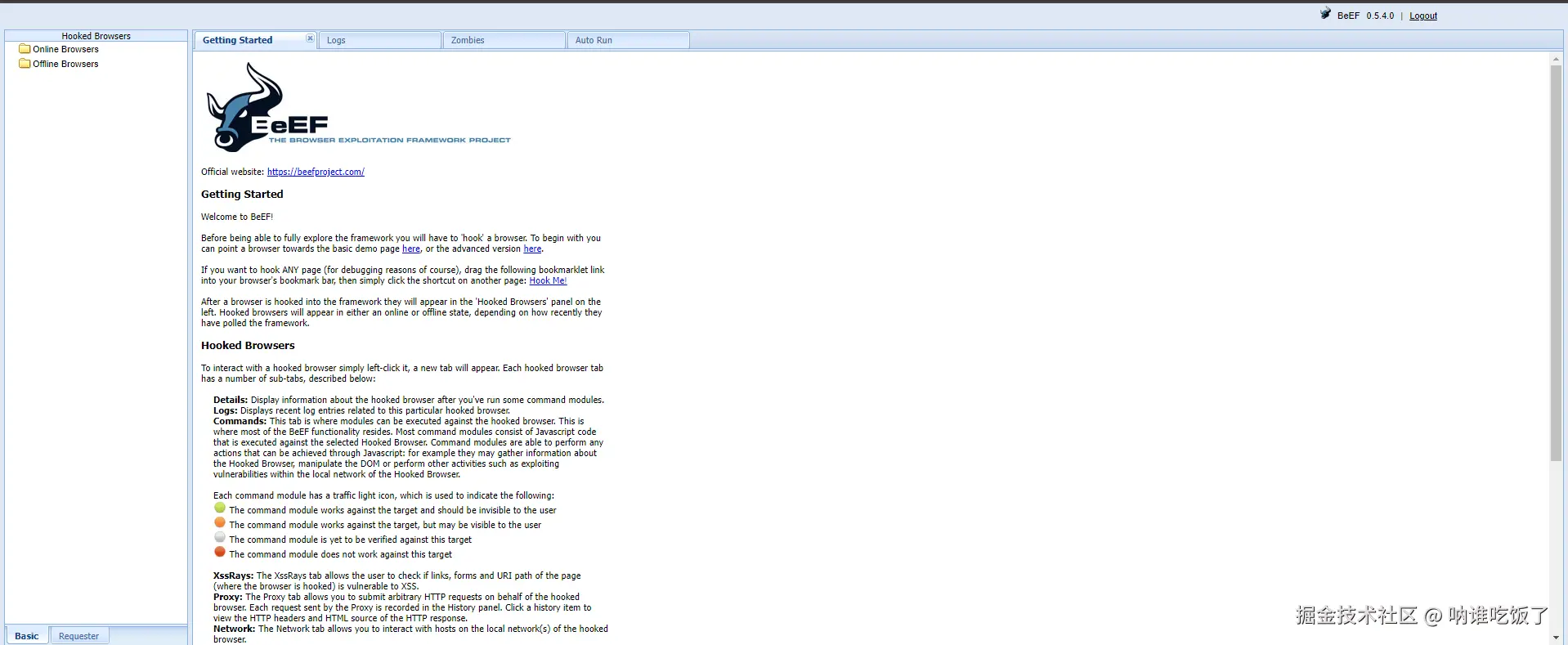Screen dimensions: 1568x645
Task: Click the 'Network:' bold label
Action: tap(235, 629)
